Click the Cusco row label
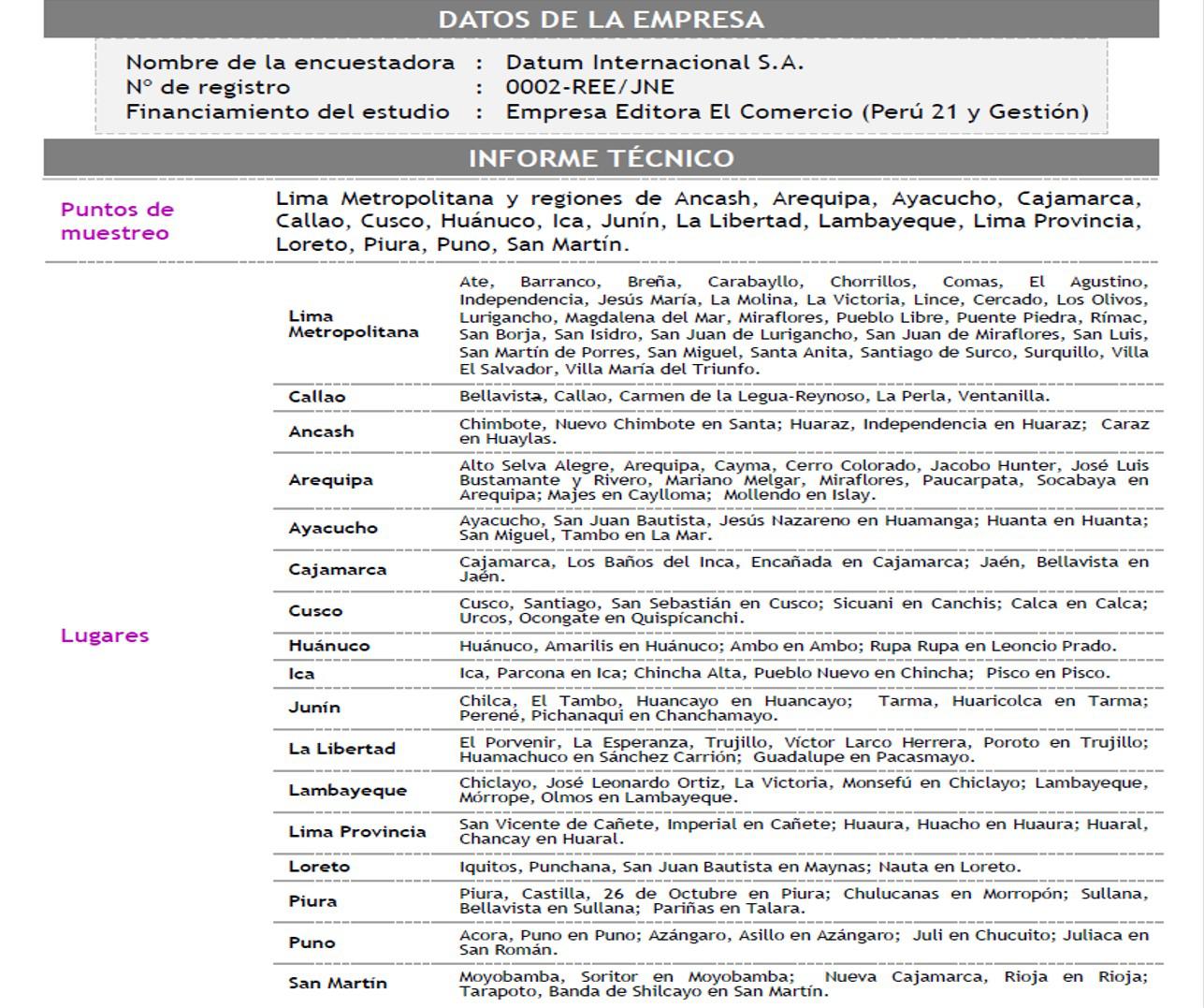 (x=315, y=611)
